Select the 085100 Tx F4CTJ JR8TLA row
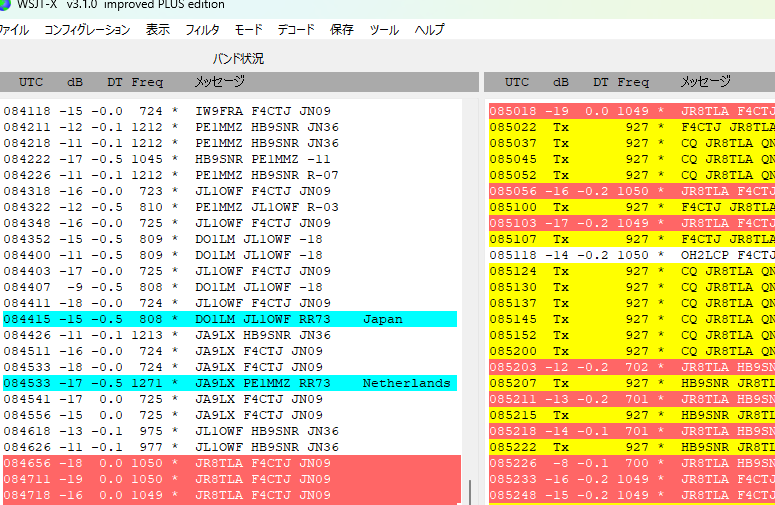The image size is (775, 505). coord(632,207)
